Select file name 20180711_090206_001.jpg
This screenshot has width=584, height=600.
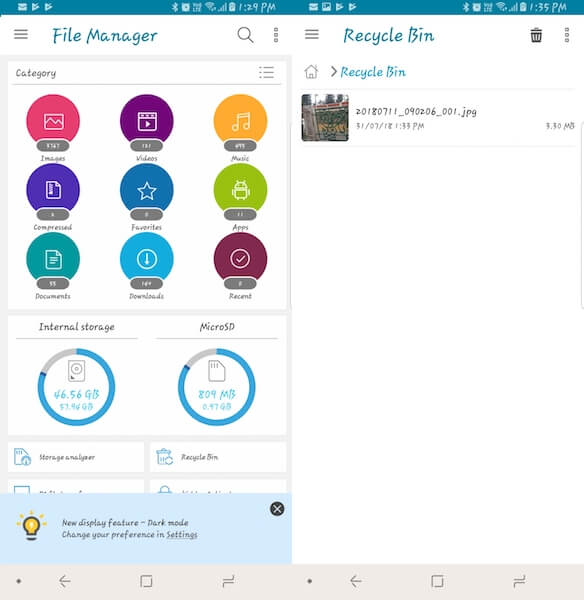click(416, 111)
